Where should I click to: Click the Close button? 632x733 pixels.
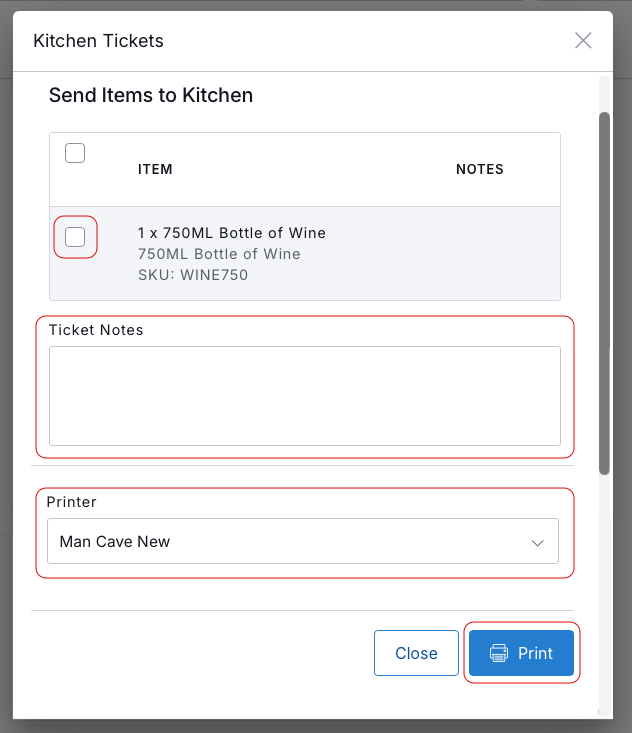[x=416, y=653]
